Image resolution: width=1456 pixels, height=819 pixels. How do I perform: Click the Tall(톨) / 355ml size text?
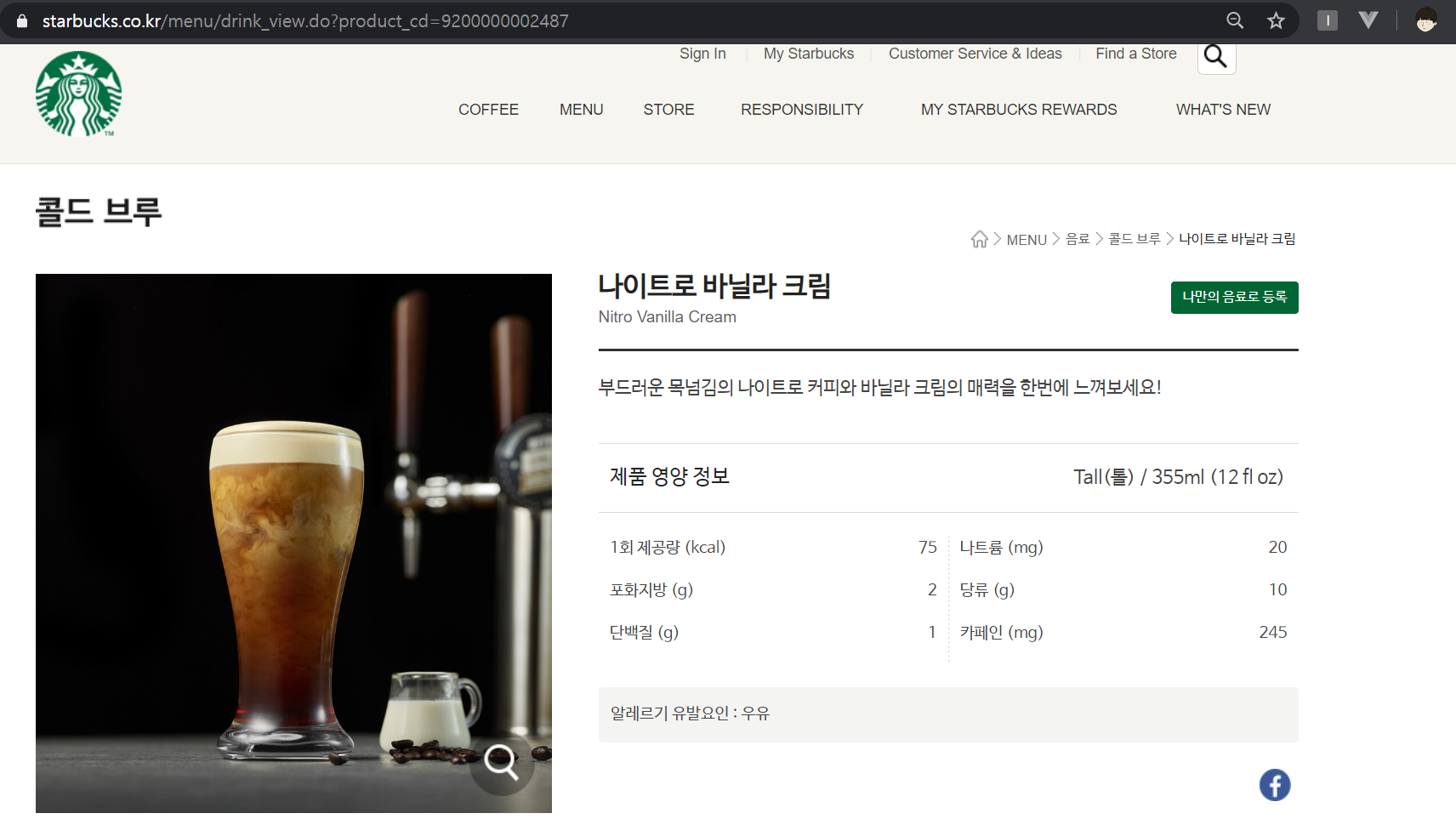point(1178,477)
